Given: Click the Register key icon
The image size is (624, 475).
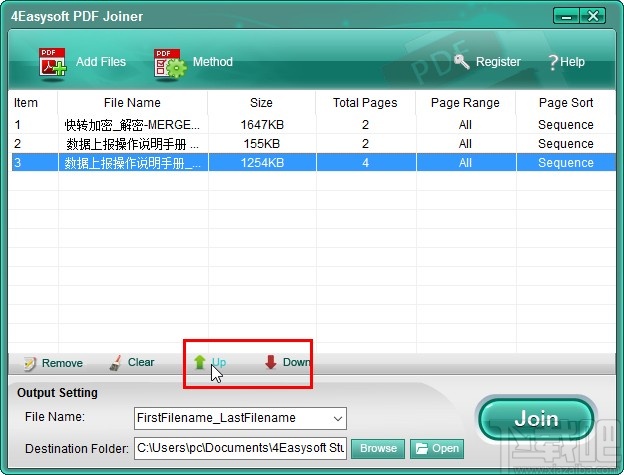Looking at the screenshot, I should [462, 61].
